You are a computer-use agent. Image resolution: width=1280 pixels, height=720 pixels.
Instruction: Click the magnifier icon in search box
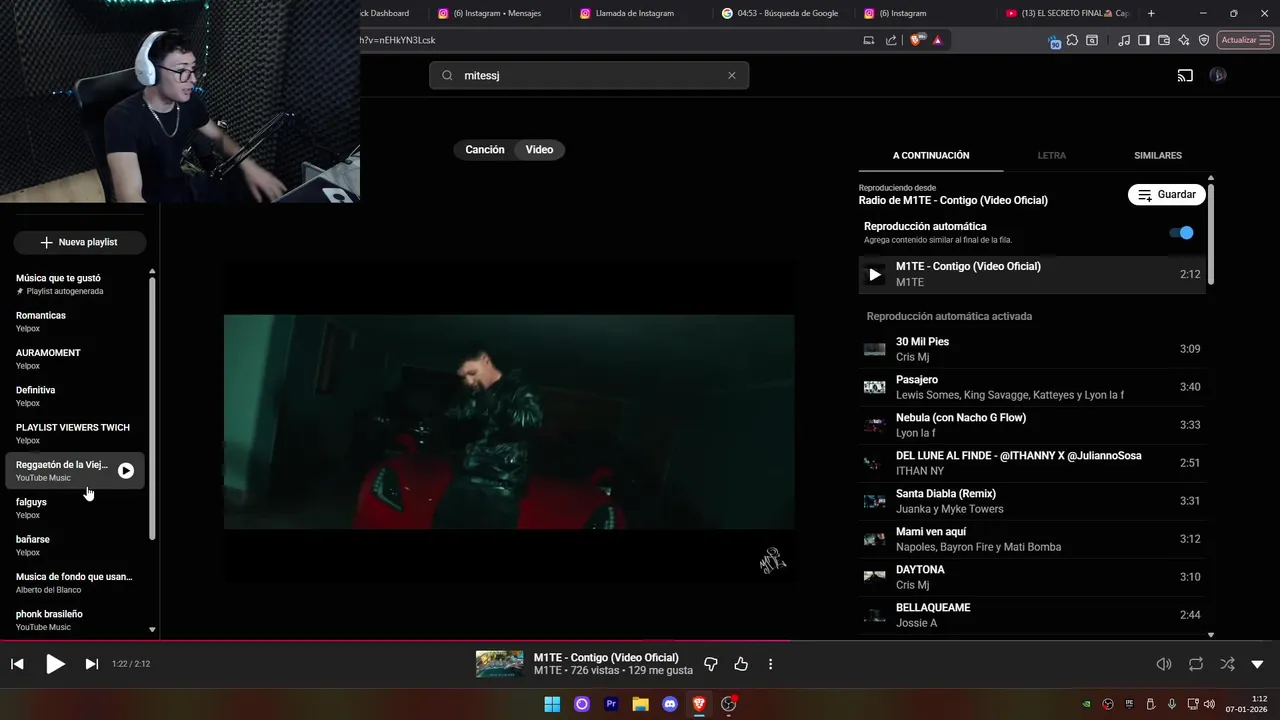point(447,75)
